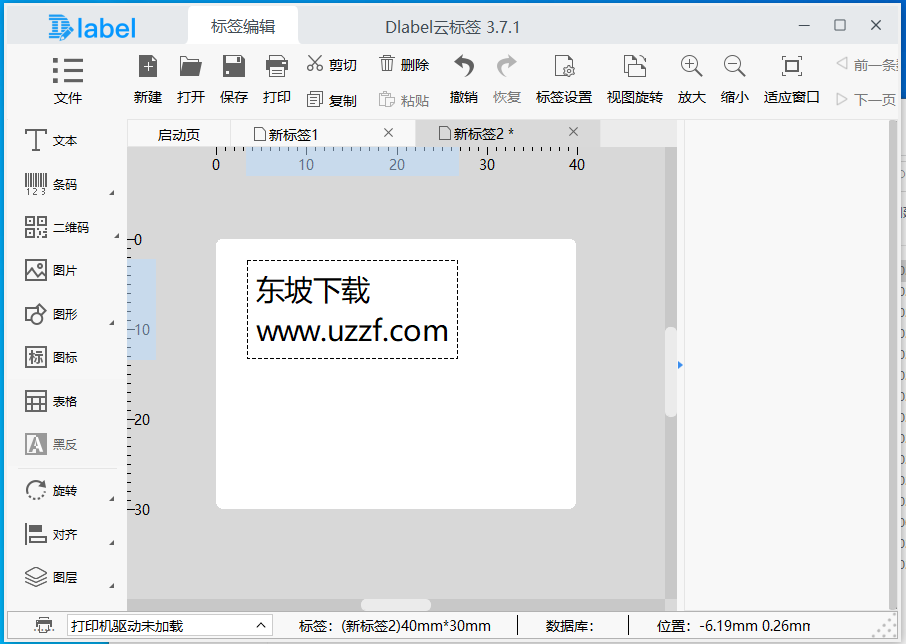The height and width of the screenshot is (644, 906).
Task: Zoom out with 缩小
Action: [x=734, y=79]
